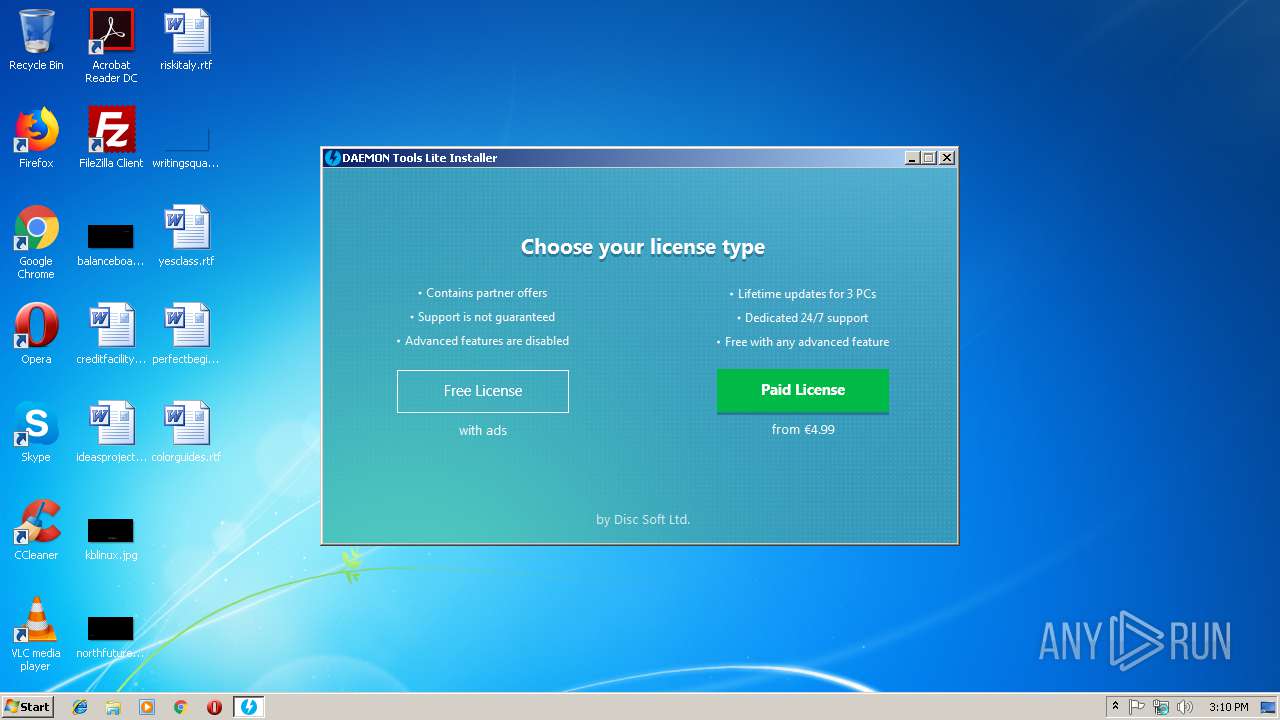1280x720 pixels.
Task: Launch the VLC media player shortcut
Action: [x=36, y=634]
